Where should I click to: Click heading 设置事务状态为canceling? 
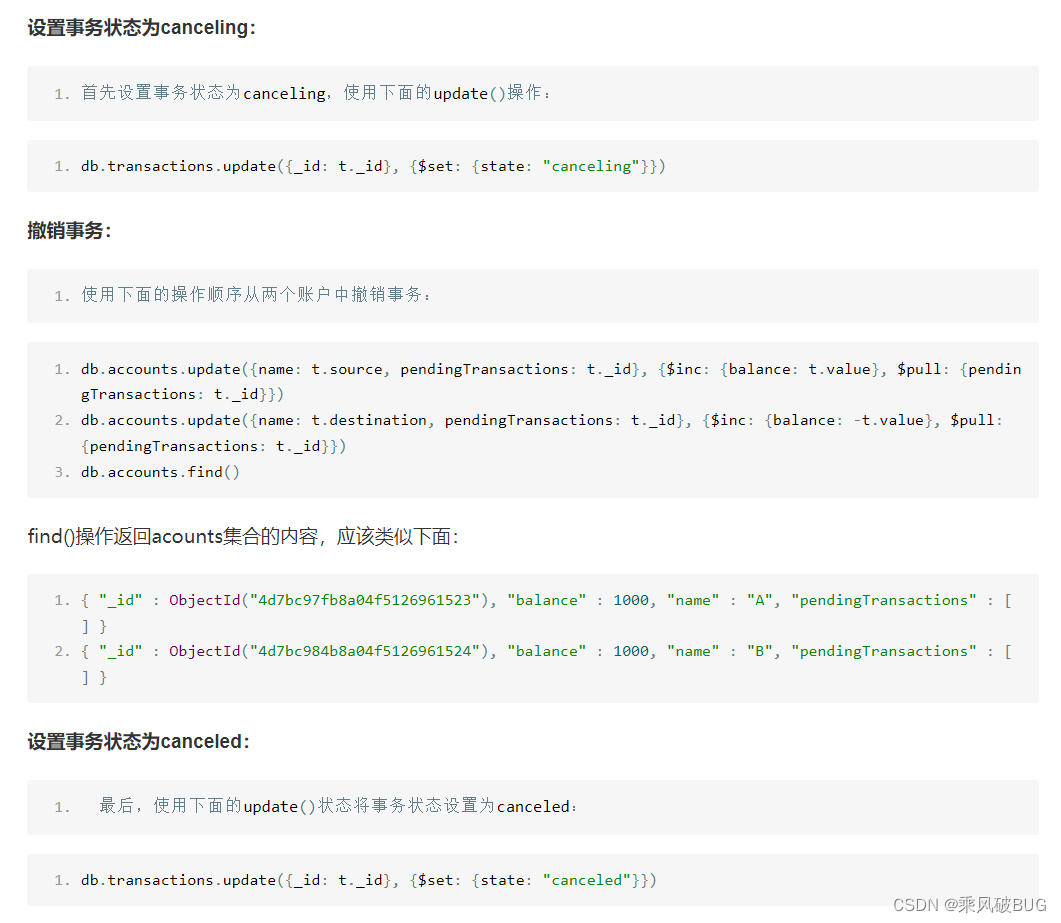click(x=141, y=28)
